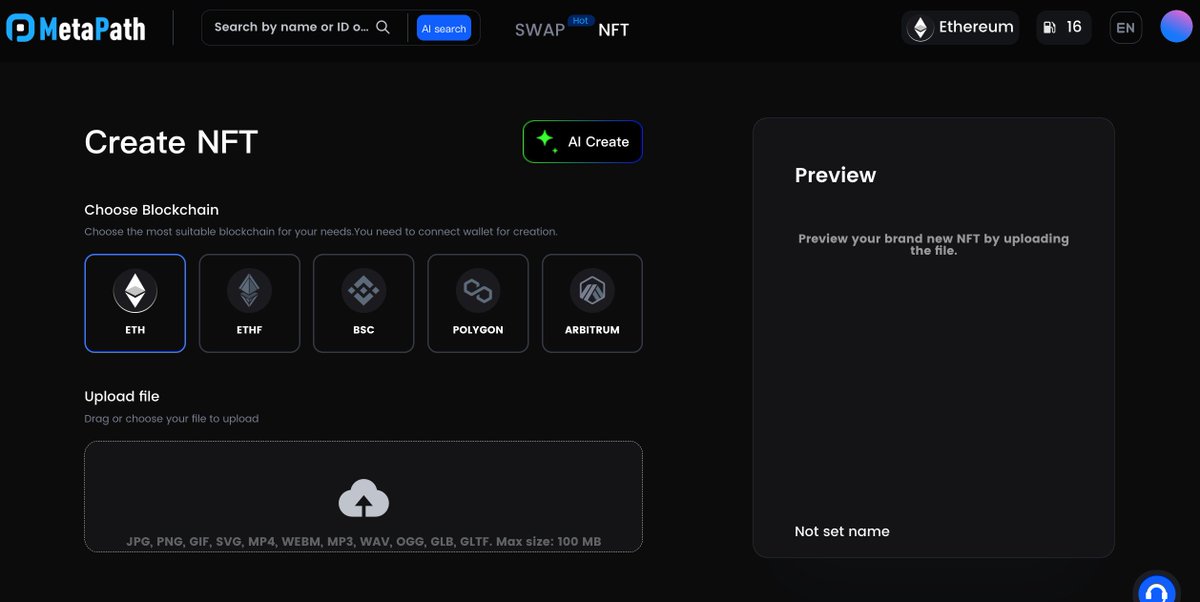1200x602 pixels.
Task: Click the 'Choose Blockchain' heading
Action: click(151, 210)
